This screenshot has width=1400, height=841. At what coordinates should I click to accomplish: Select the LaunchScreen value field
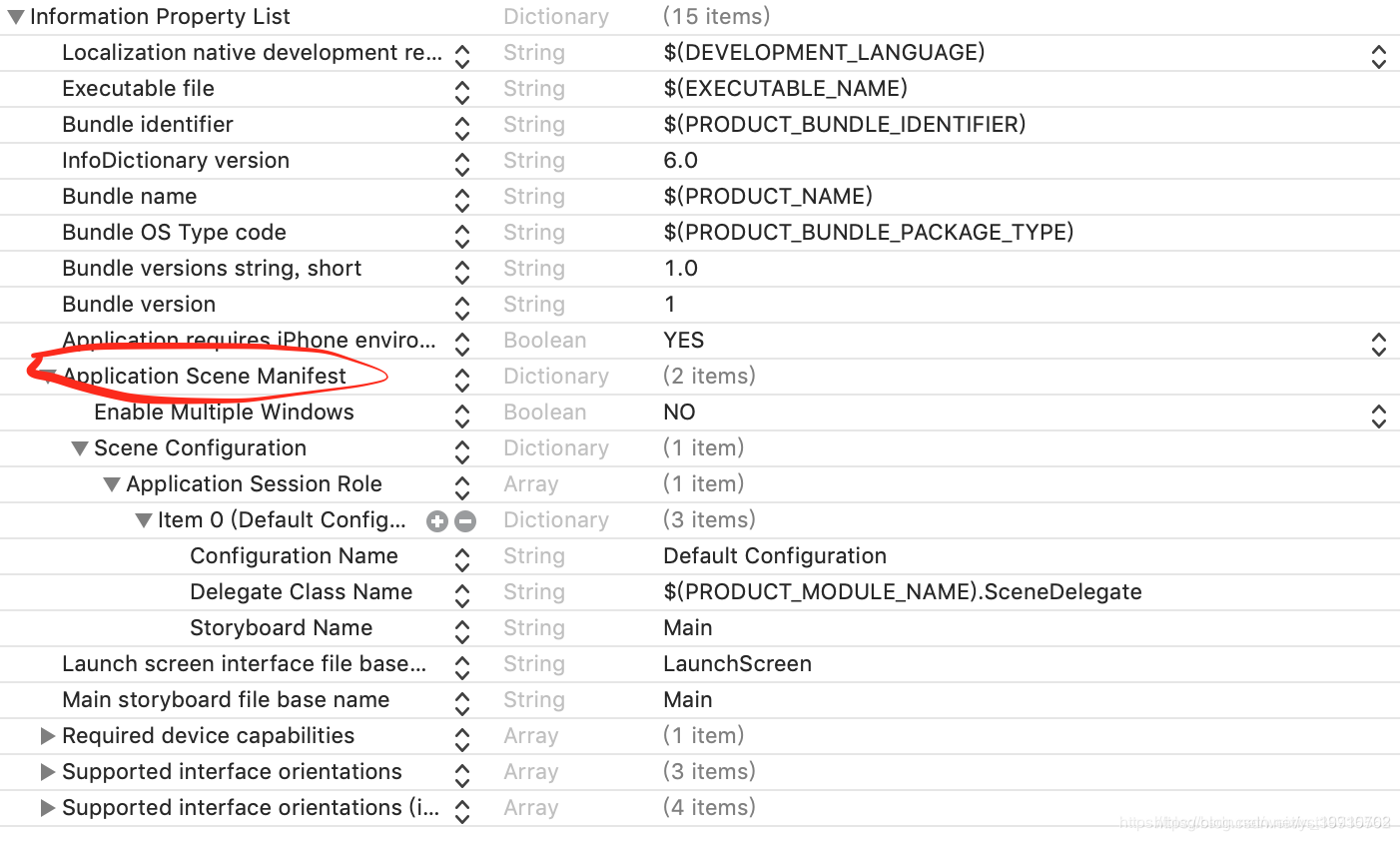point(737,663)
